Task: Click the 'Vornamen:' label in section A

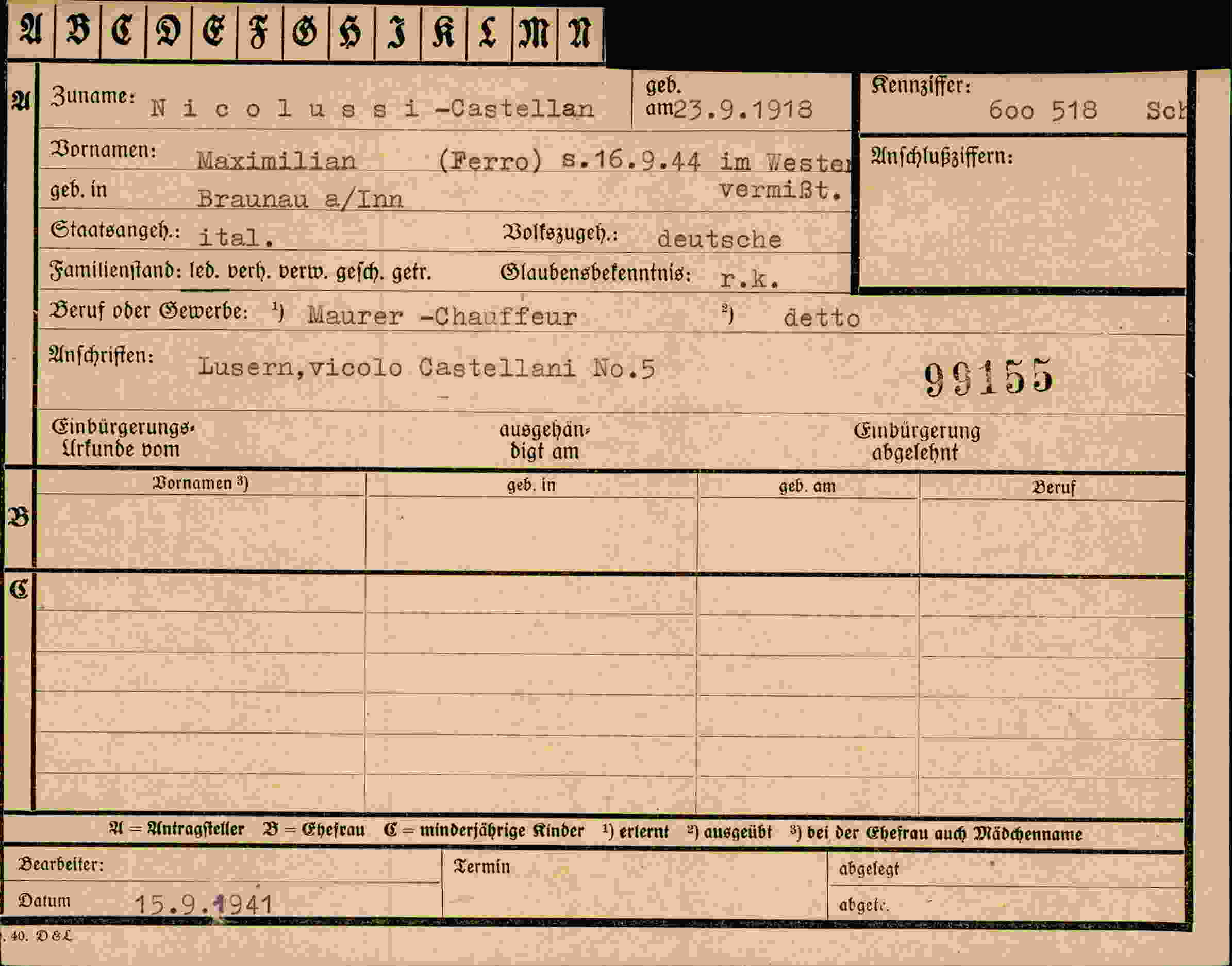Action: click(x=104, y=150)
